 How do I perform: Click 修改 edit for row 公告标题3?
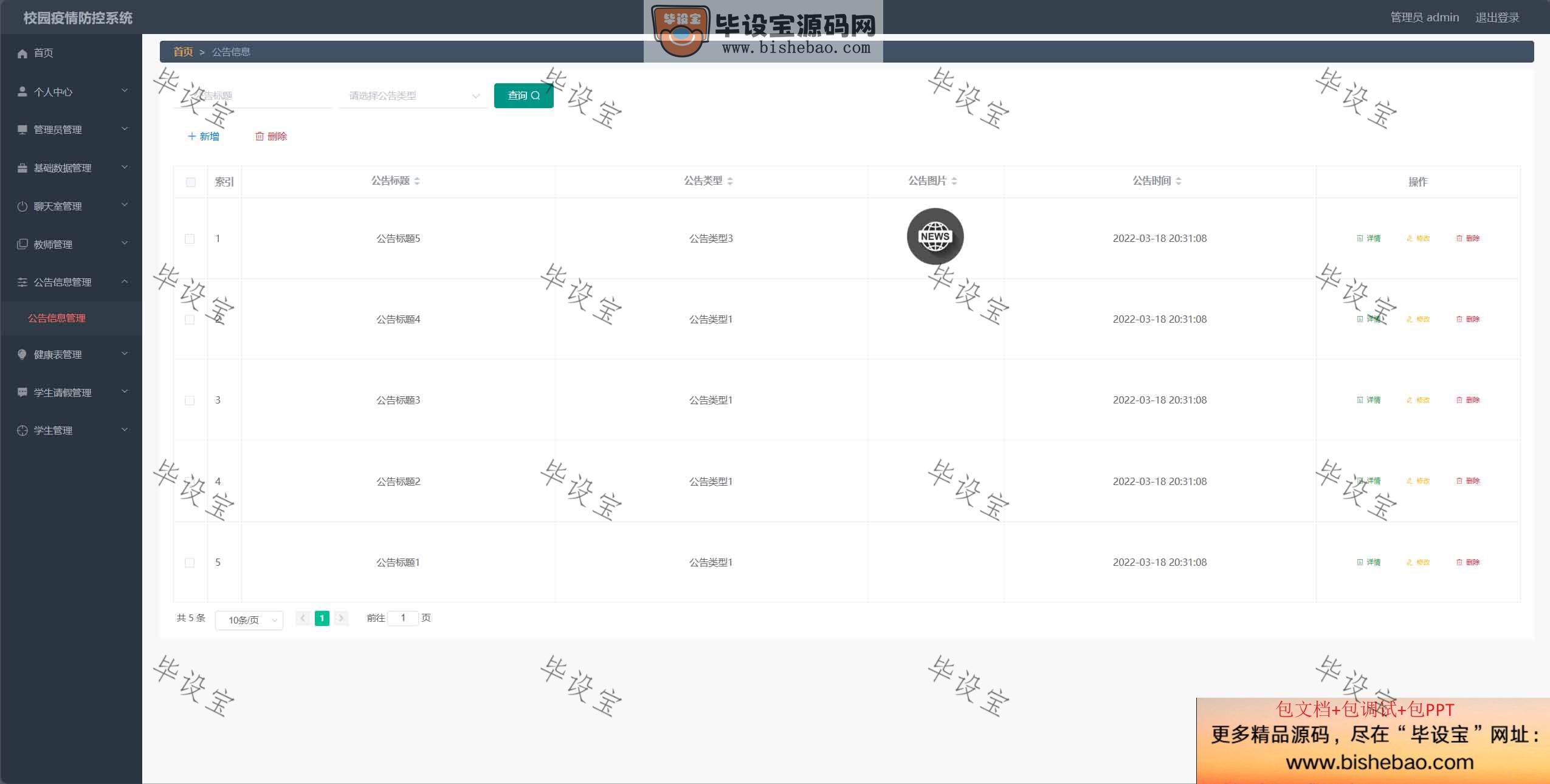coord(1418,400)
